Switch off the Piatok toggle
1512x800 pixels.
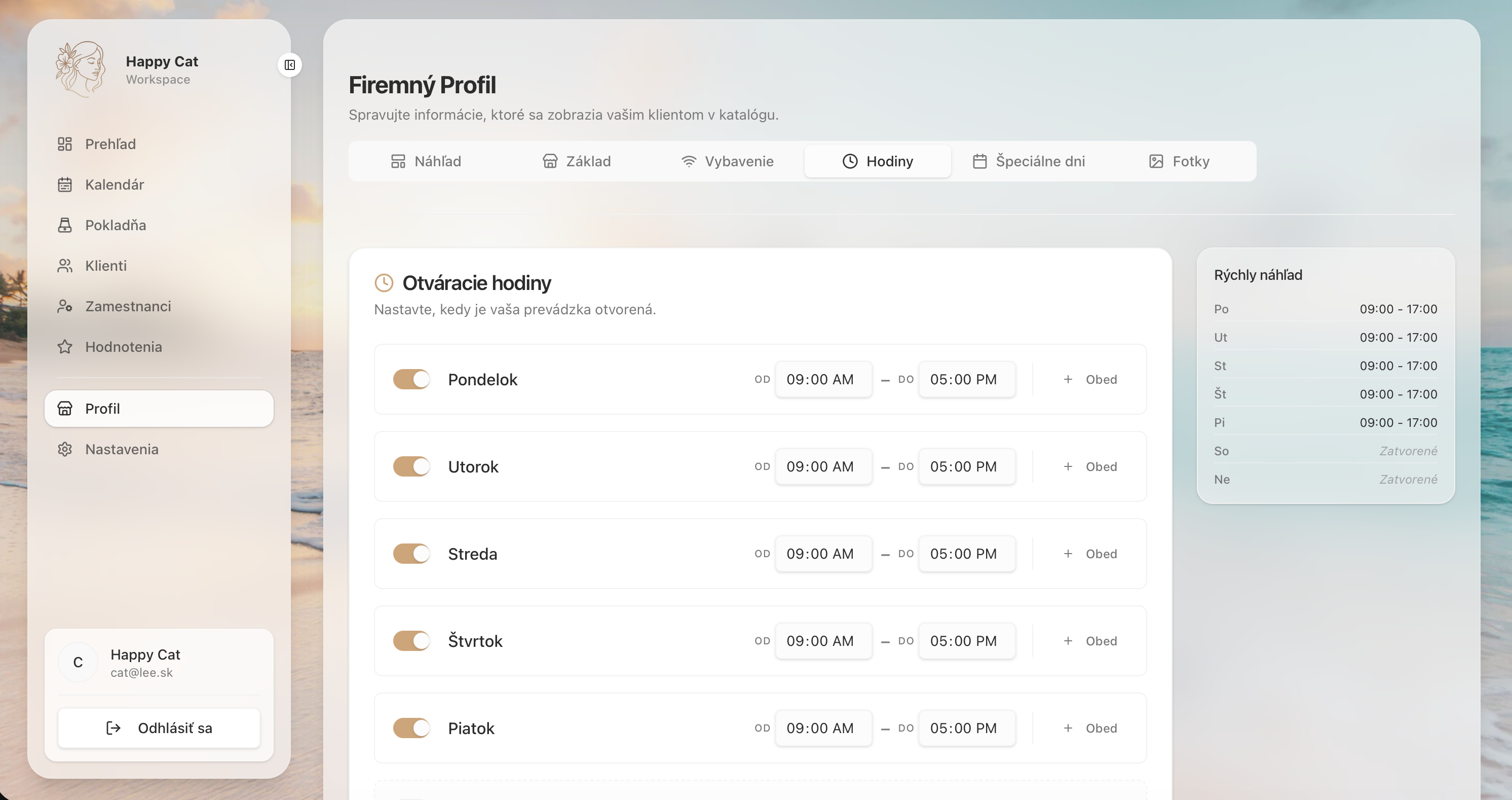tap(411, 728)
